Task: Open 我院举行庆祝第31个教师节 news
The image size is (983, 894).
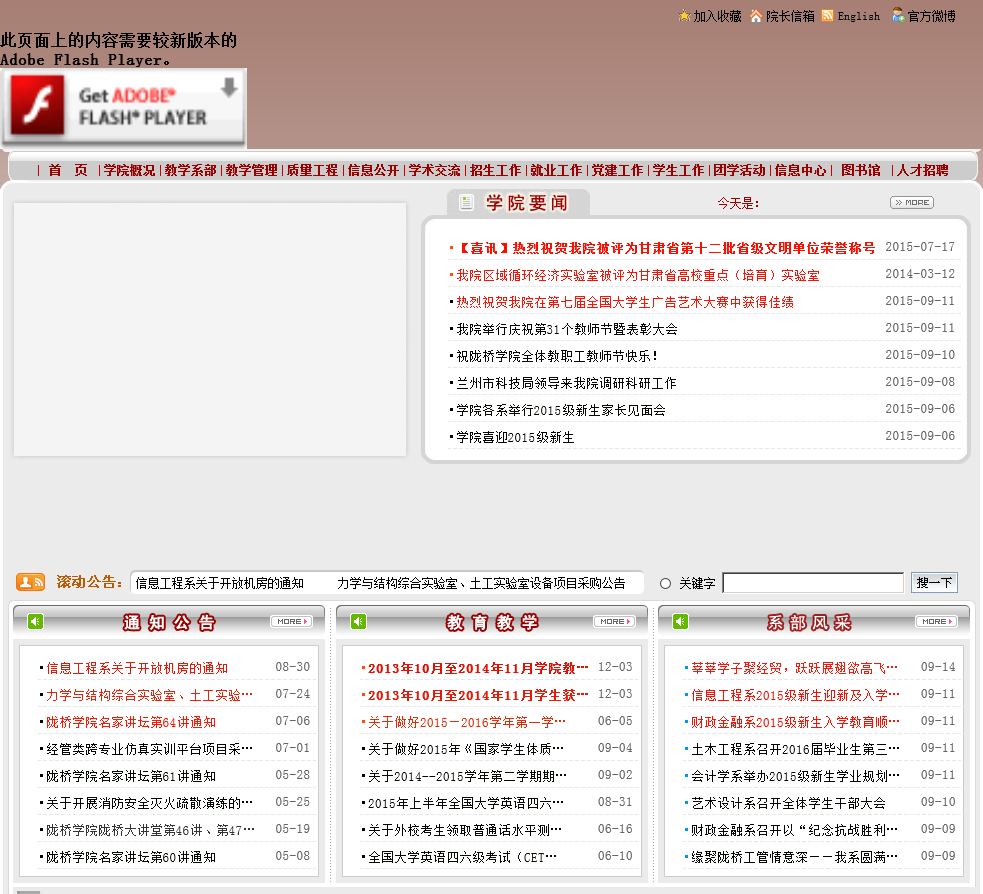Action: [x=567, y=329]
